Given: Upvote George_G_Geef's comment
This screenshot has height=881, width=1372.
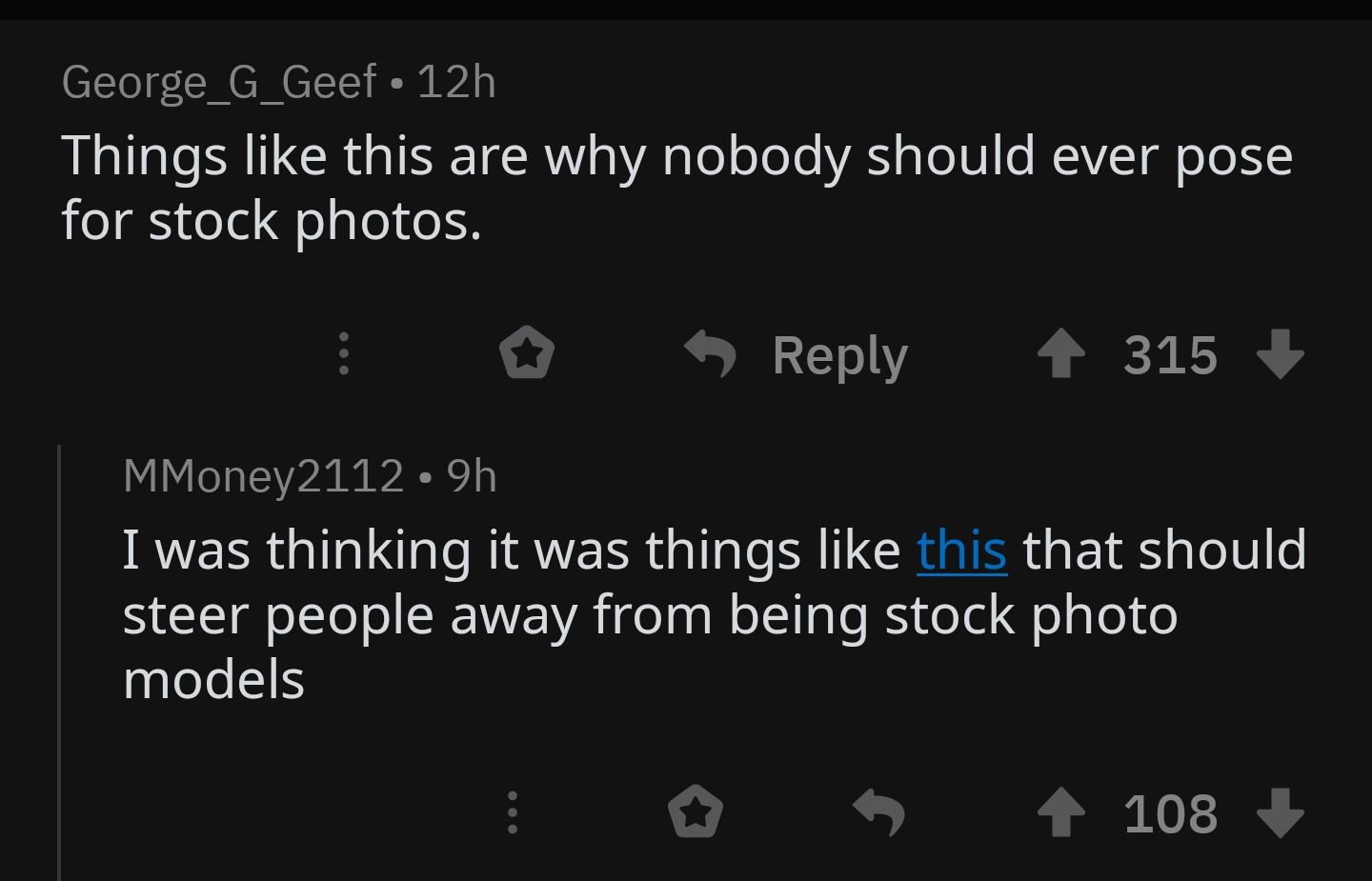Looking at the screenshot, I should tap(1060, 354).
